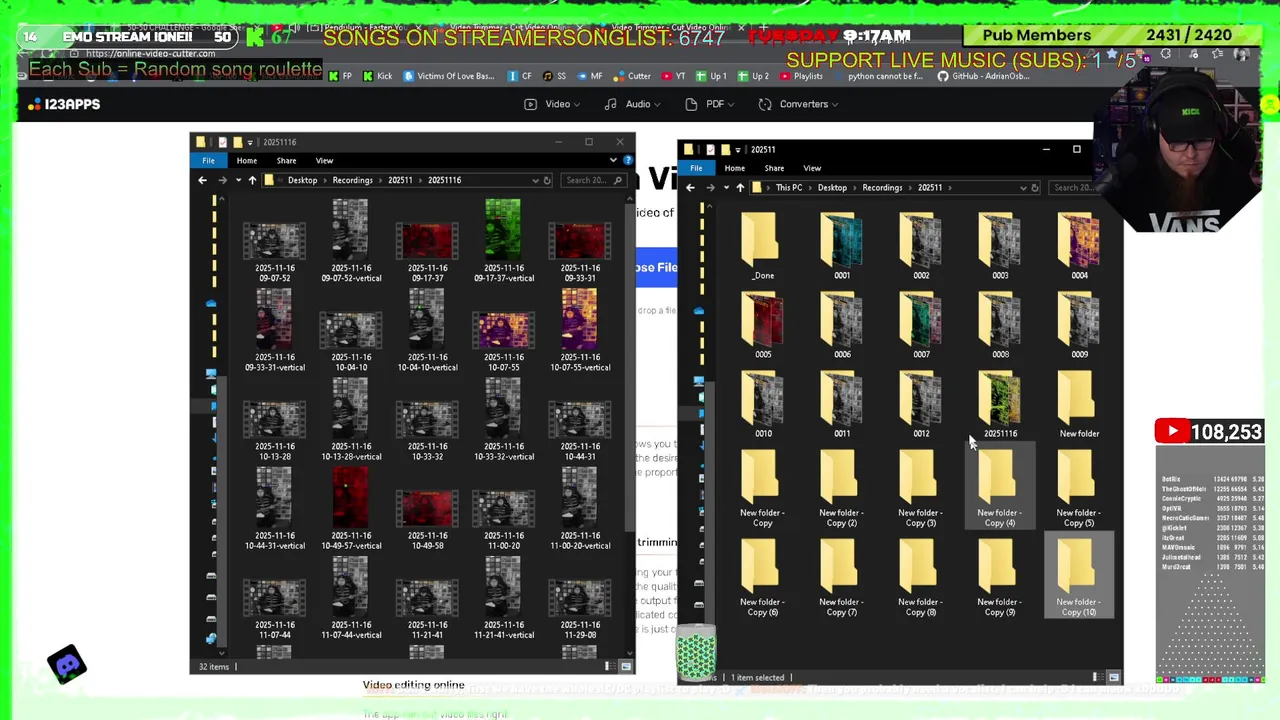Open the Cutter bookmark in browser
The width and height of the screenshot is (1280, 720).
tap(632, 76)
